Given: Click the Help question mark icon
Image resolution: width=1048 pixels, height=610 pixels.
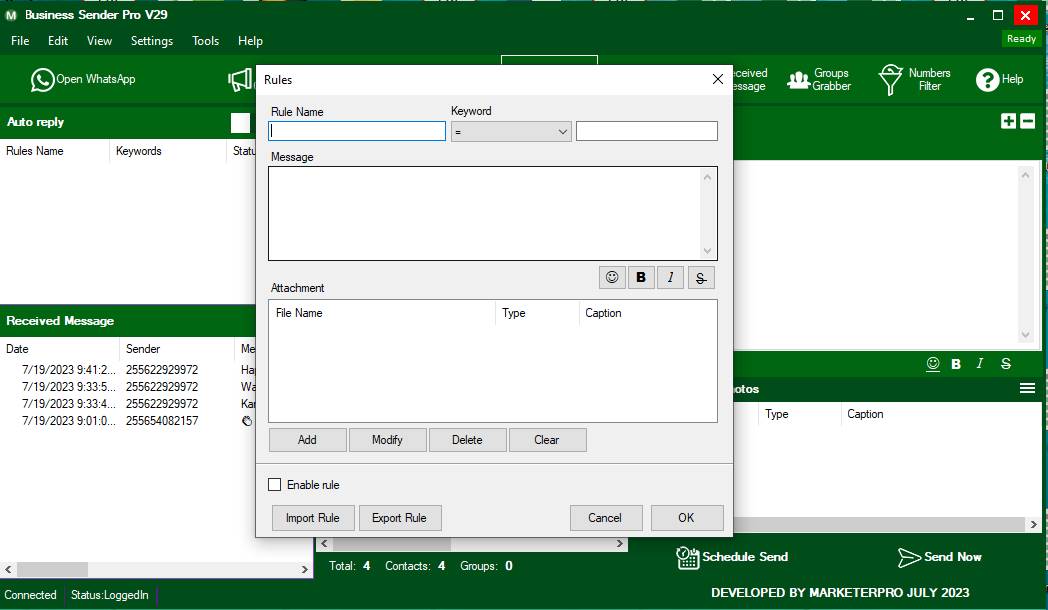Looking at the screenshot, I should coord(988,80).
